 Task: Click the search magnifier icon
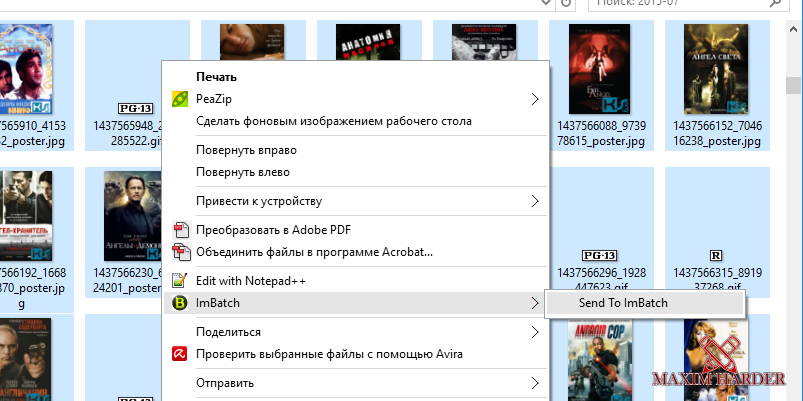click(774, 3)
